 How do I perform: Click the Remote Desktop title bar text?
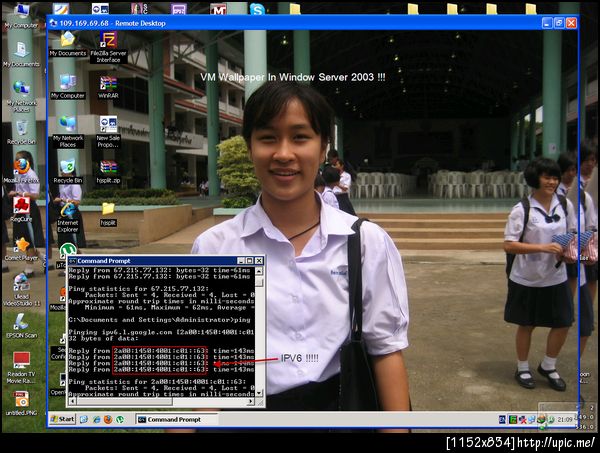112,23
